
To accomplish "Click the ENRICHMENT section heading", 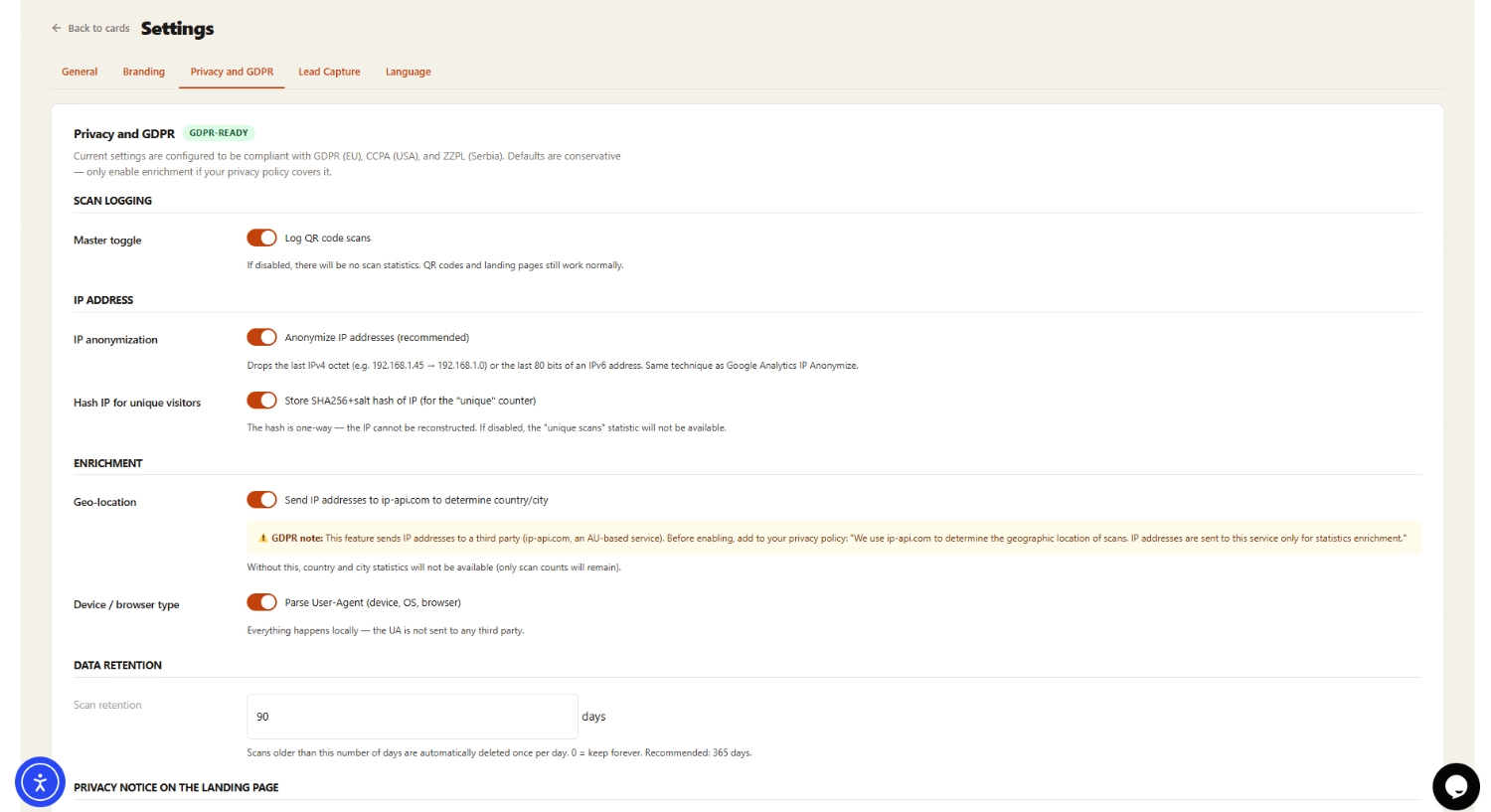I will click(x=108, y=463).
